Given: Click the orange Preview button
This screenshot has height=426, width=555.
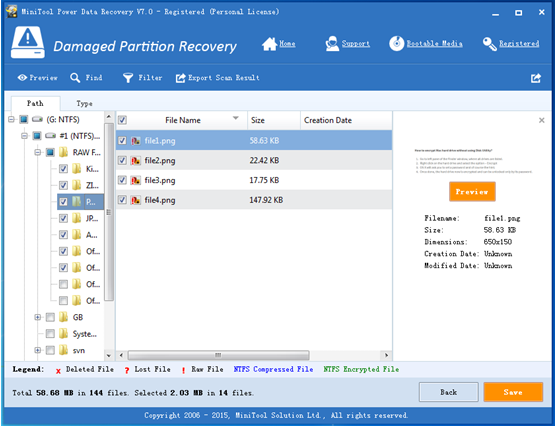Looking at the screenshot, I should click(x=472, y=192).
